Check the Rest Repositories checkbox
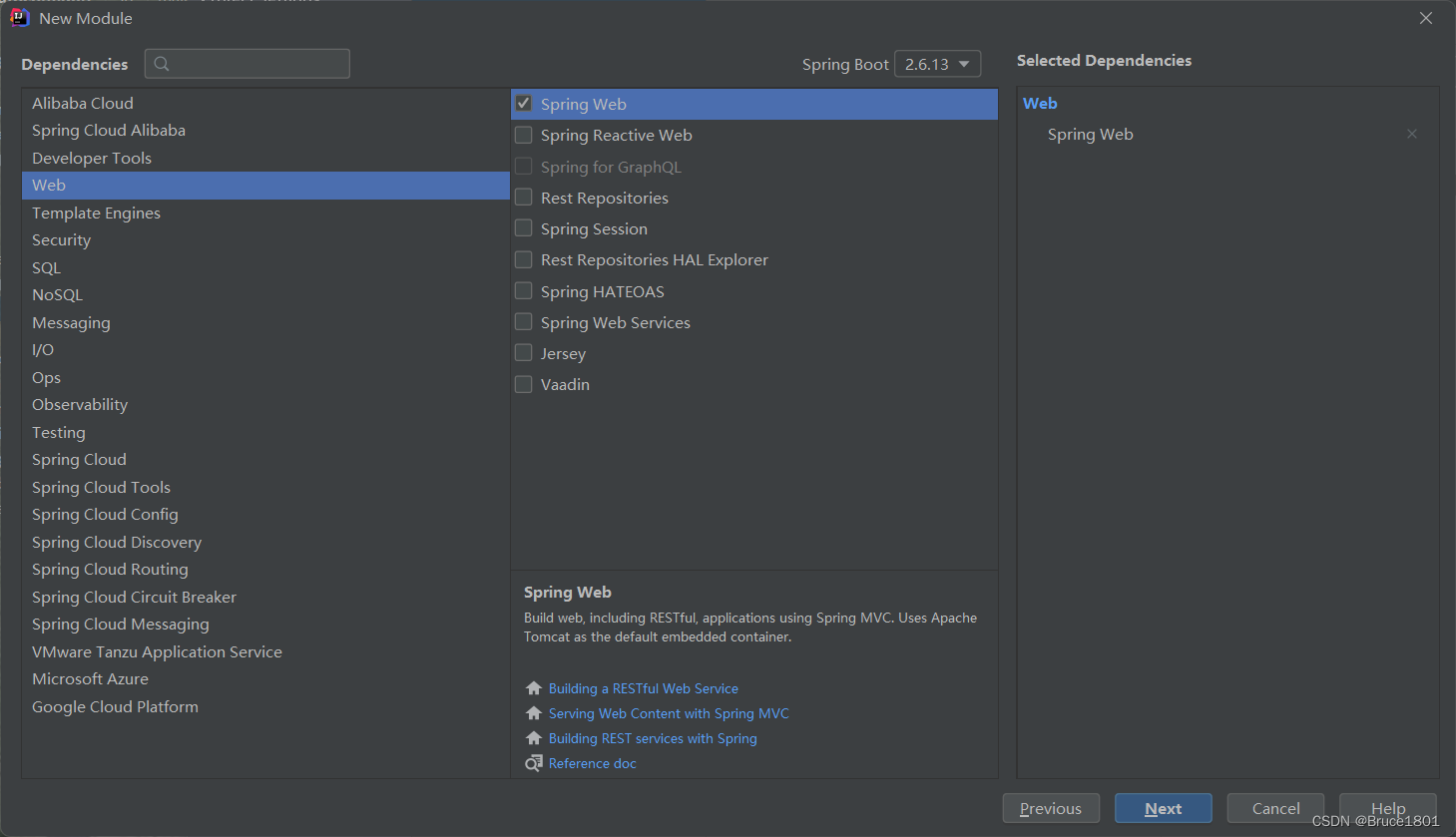The height and width of the screenshot is (837, 1456). (x=523, y=198)
